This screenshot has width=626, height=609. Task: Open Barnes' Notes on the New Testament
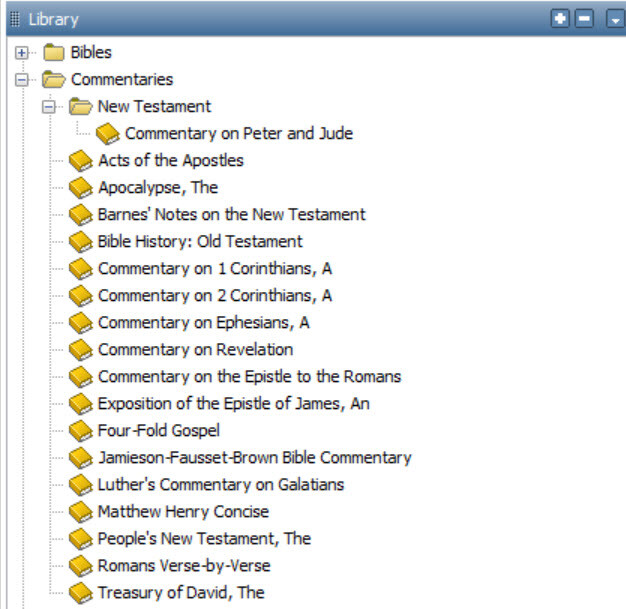[232, 214]
